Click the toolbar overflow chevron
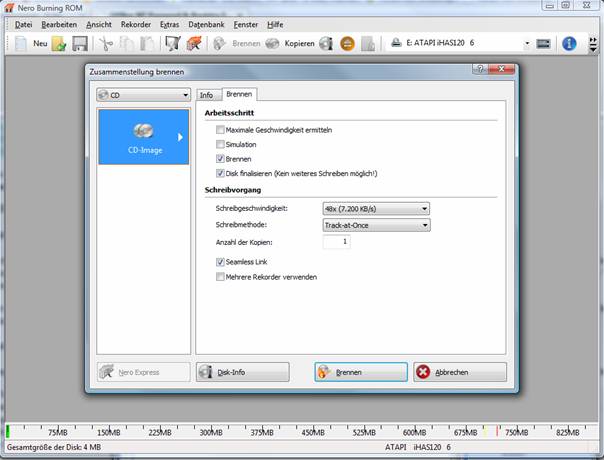Screen dimensions: 604x460 click(593, 45)
